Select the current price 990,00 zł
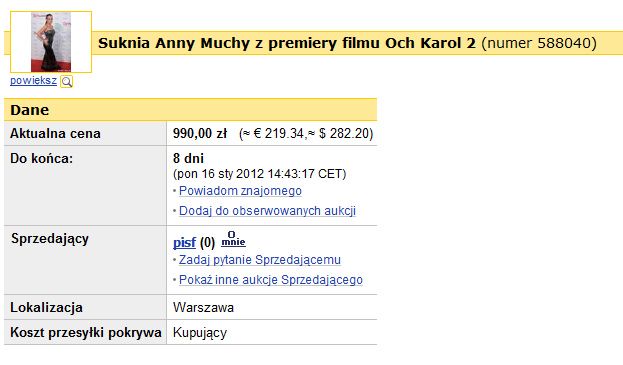The height and width of the screenshot is (365, 623). [x=200, y=133]
